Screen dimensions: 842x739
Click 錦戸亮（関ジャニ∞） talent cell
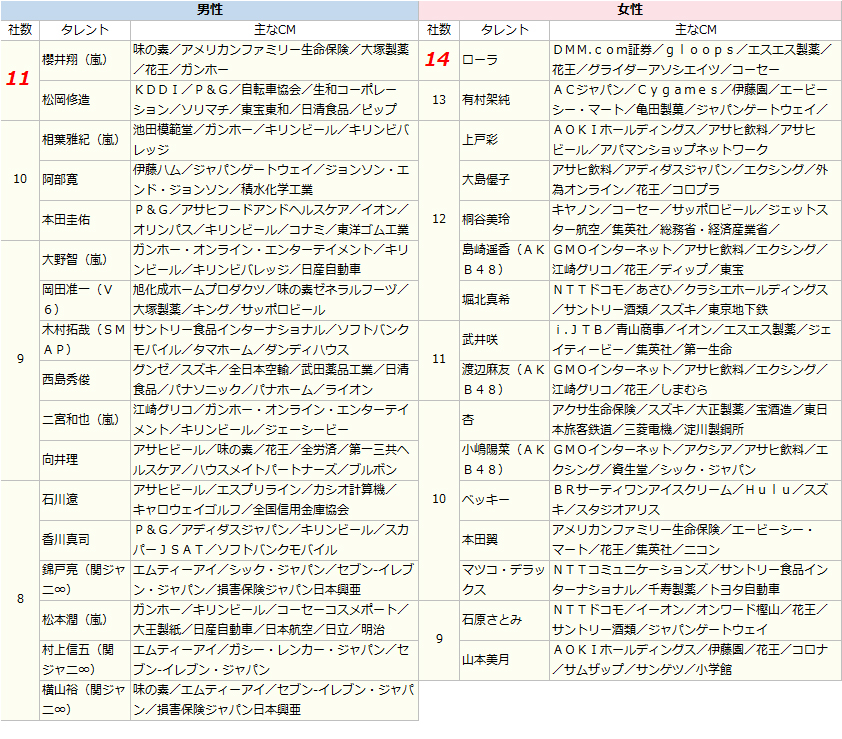pyautogui.click(x=85, y=580)
